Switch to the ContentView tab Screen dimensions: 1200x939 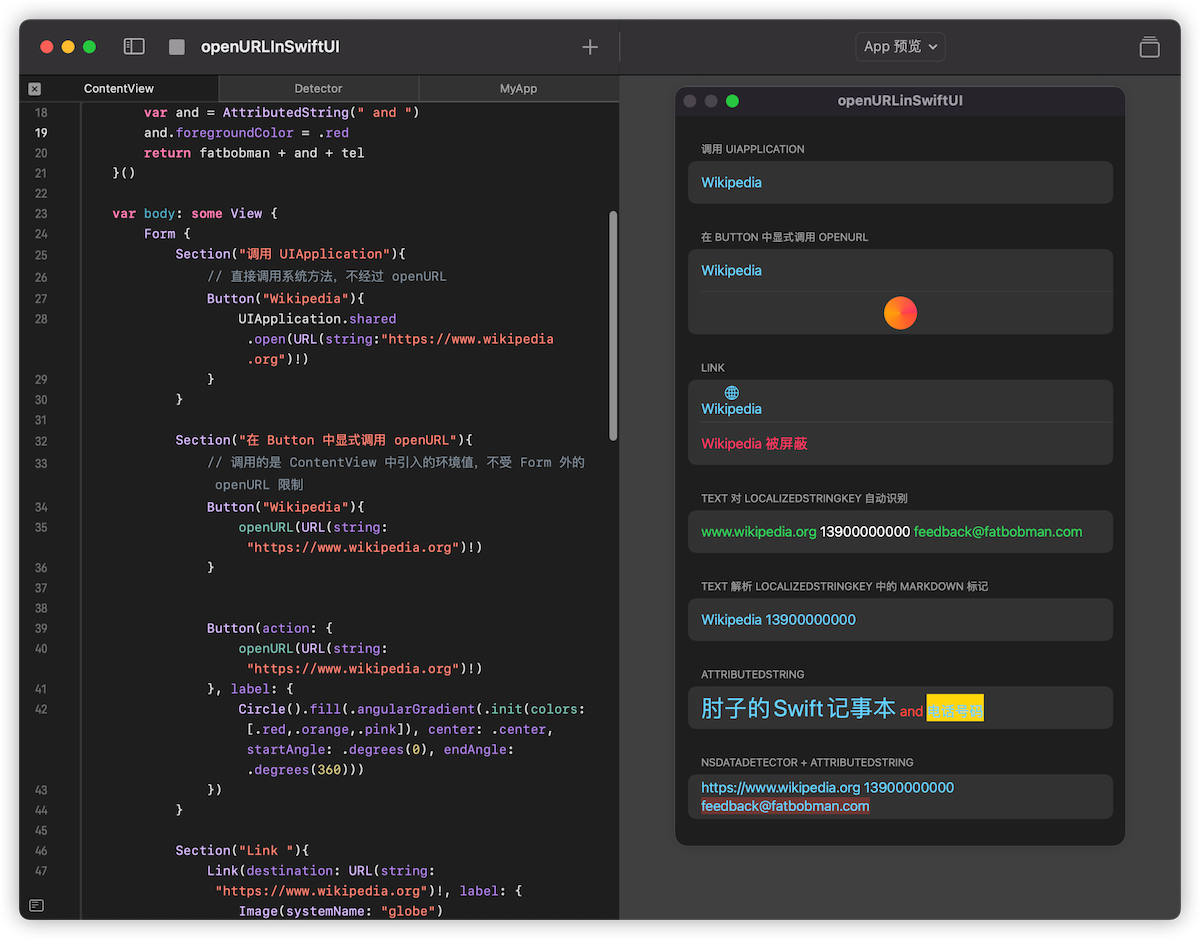(119, 89)
